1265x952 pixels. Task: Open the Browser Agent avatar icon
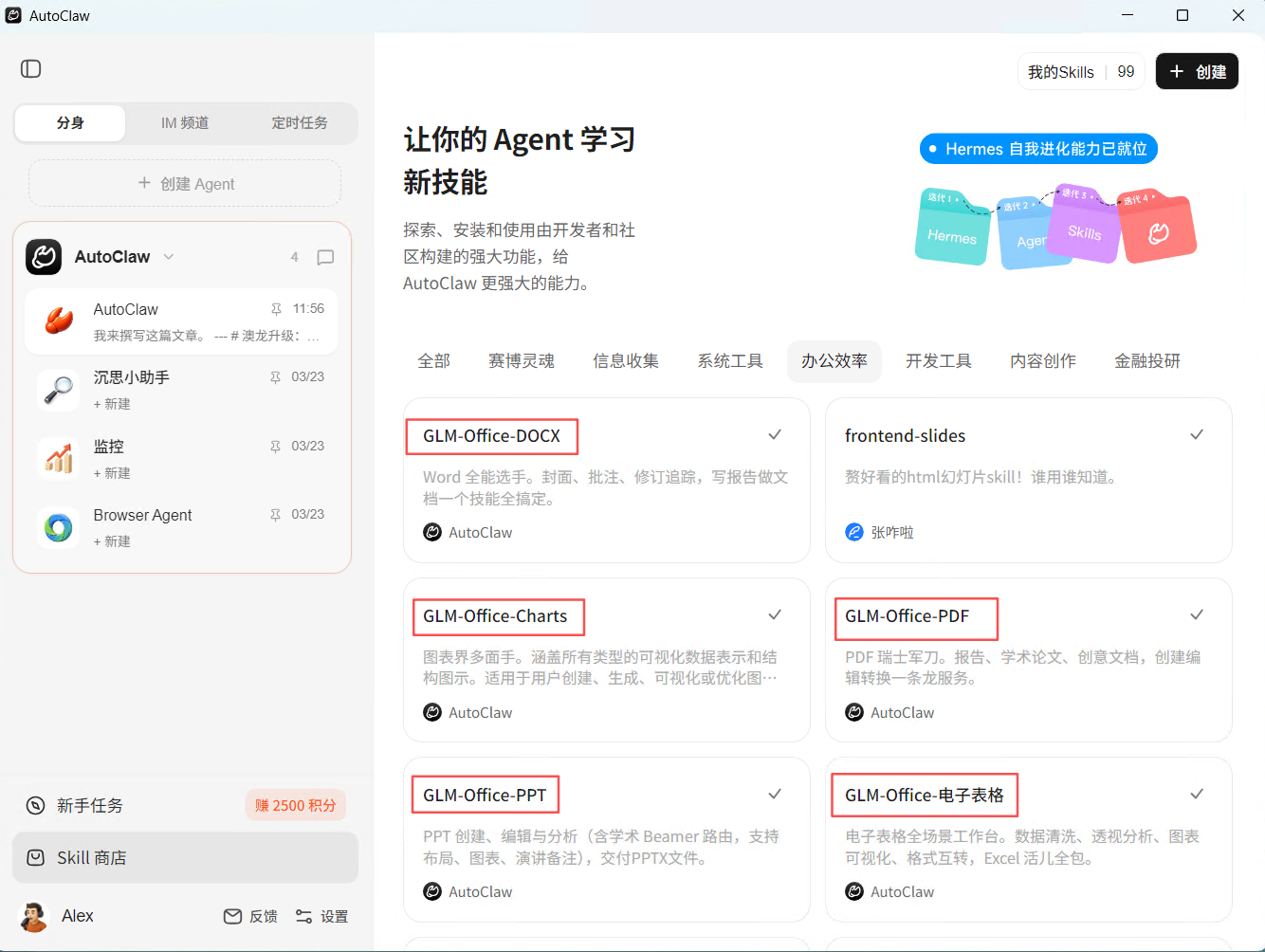click(59, 527)
